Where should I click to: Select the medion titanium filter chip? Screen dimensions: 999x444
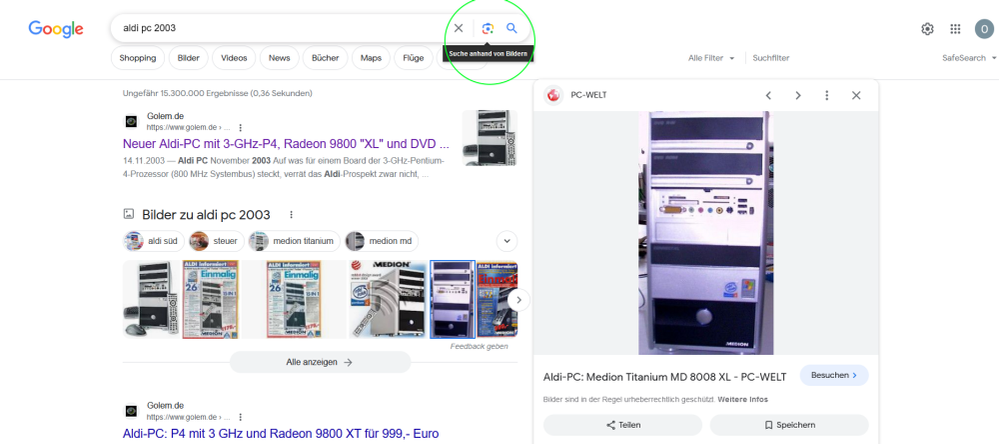click(295, 241)
